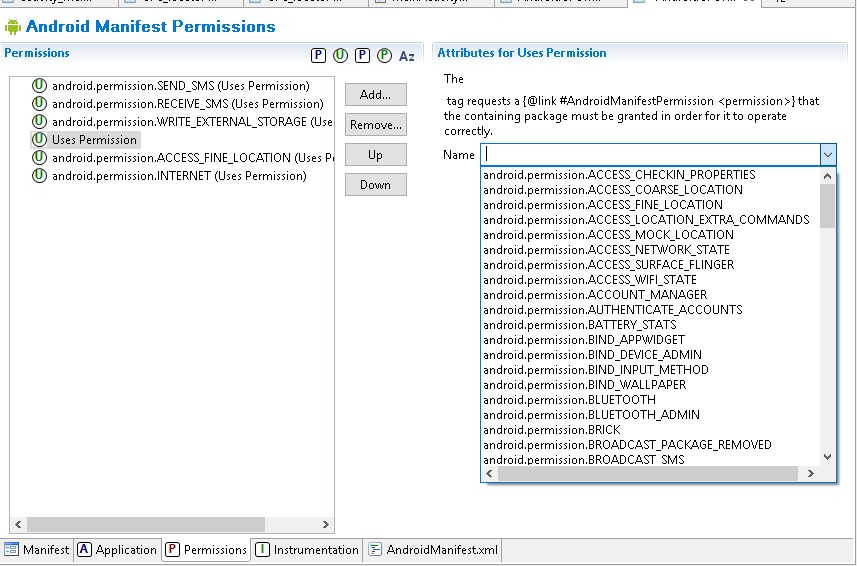The height and width of the screenshot is (566, 857).
Task: Choose android.permission.ACCESS_COARSE_LOCATION from dropdown
Action: pyautogui.click(x=613, y=190)
